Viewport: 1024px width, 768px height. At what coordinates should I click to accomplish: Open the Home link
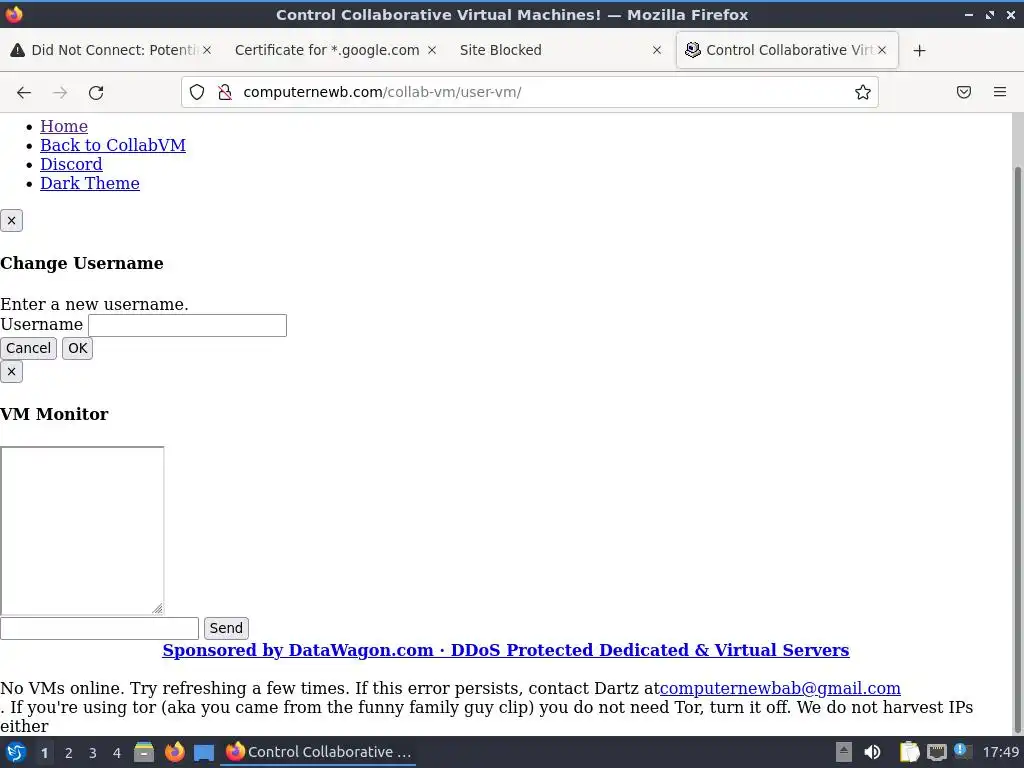coord(64,126)
